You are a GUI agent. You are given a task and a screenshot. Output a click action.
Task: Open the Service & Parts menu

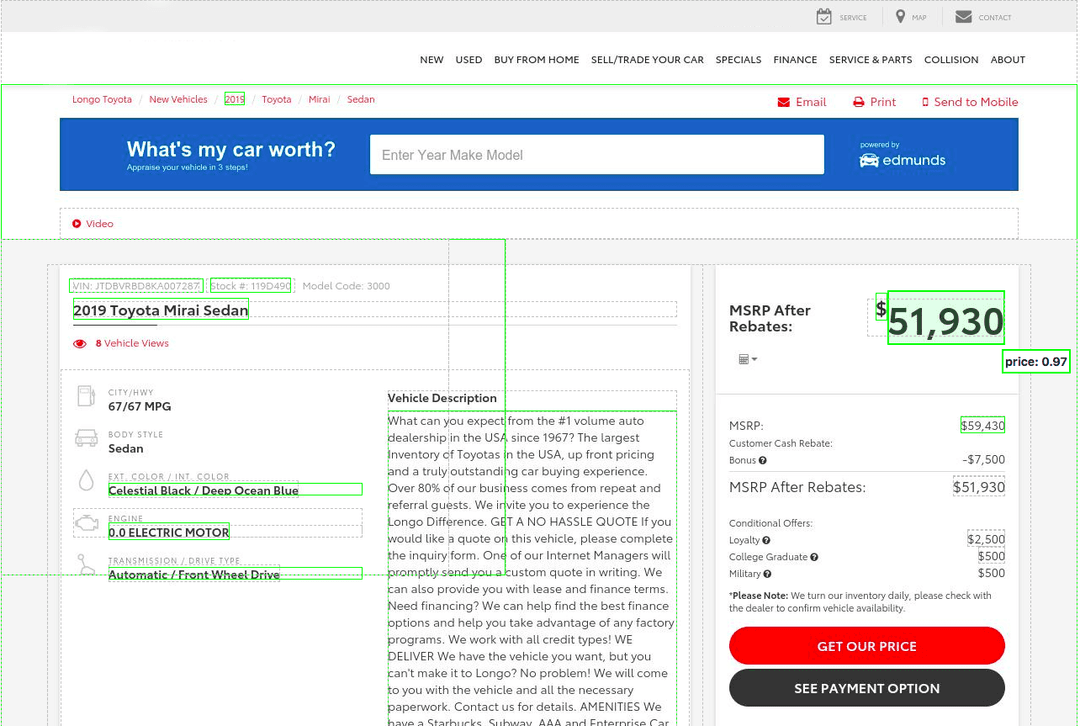point(871,60)
